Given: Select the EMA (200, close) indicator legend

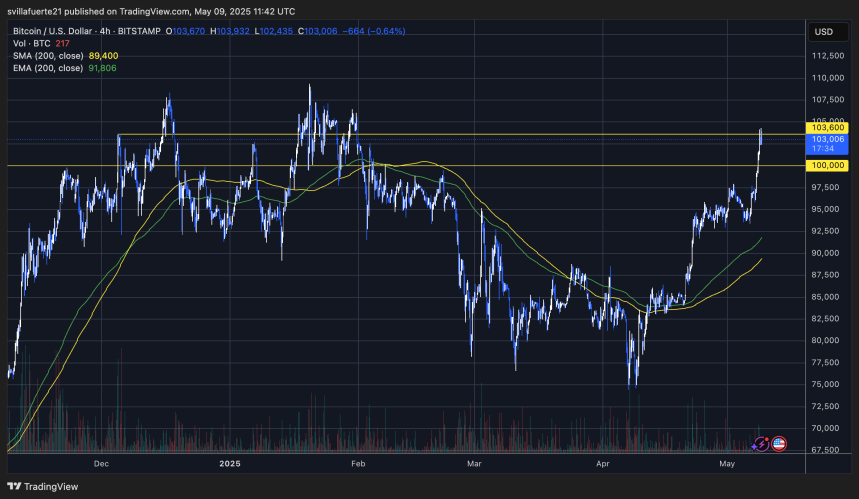Looking at the screenshot, I should point(47,68).
